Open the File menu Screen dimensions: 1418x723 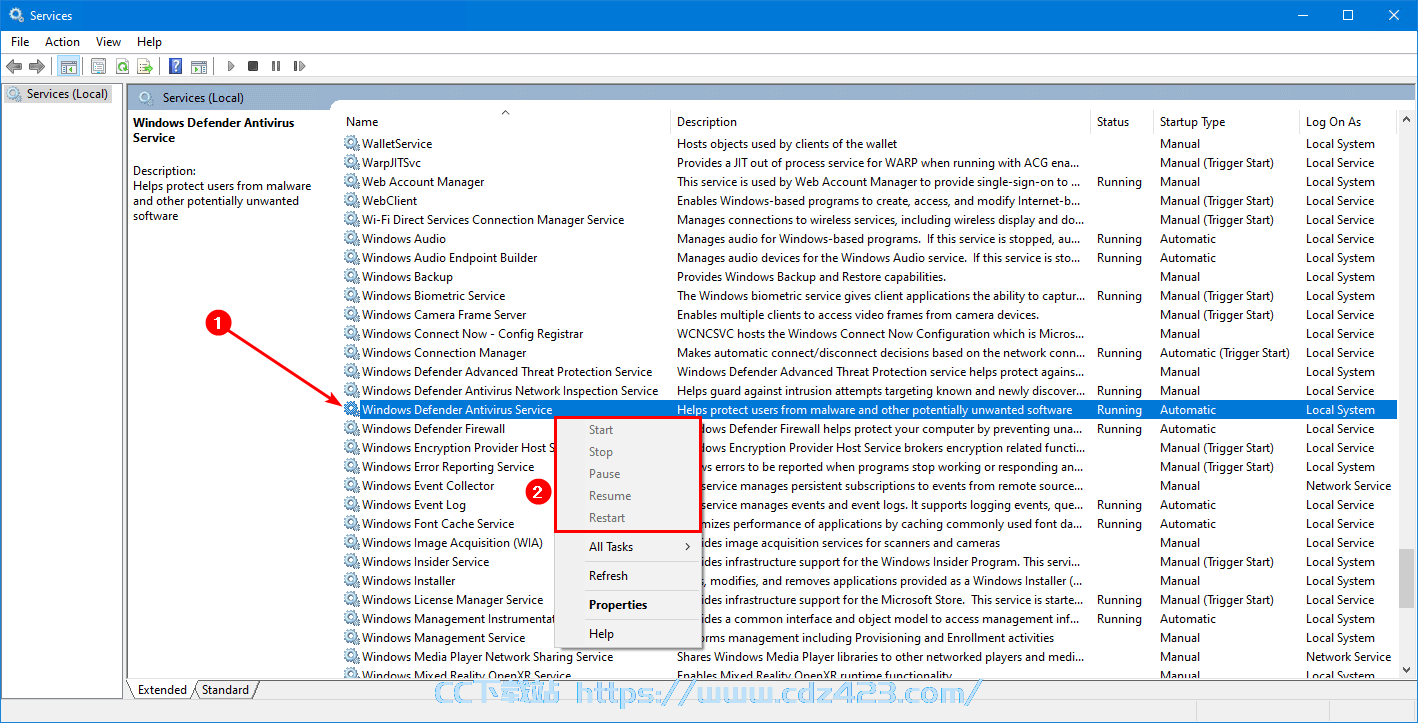pyautogui.click(x=20, y=42)
